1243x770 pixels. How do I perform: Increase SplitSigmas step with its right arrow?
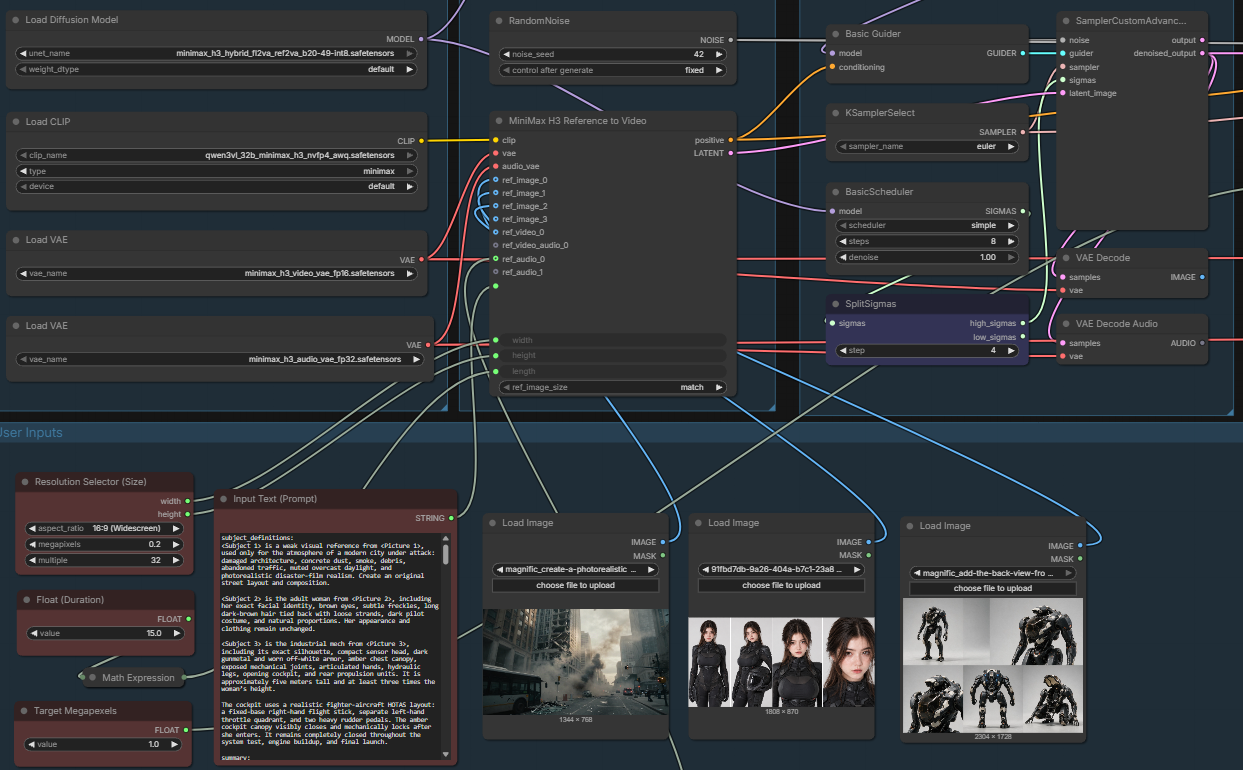pyautogui.click(x=1010, y=351)
